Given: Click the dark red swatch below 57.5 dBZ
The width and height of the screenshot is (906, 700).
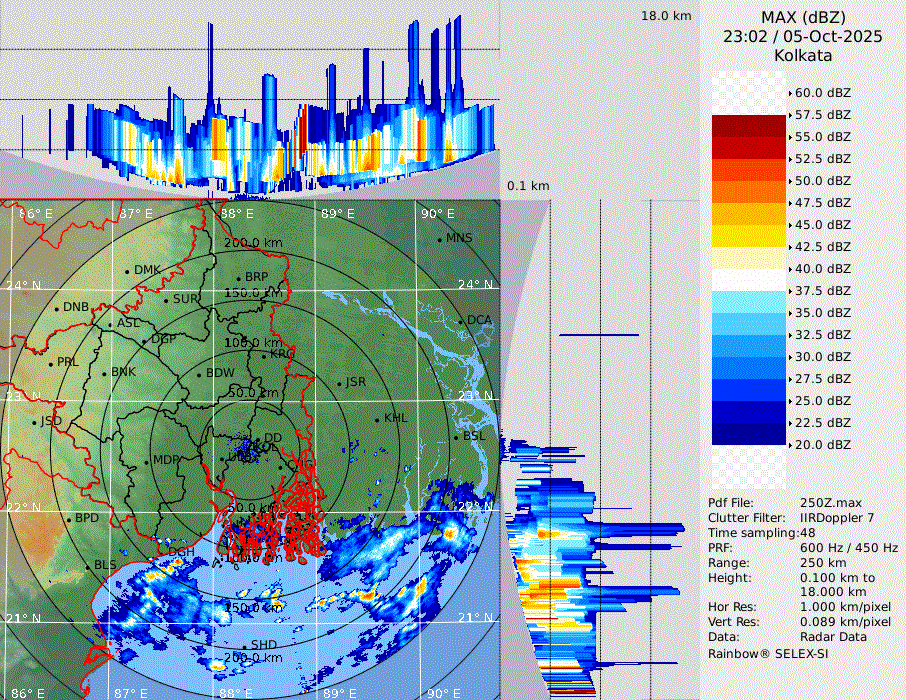Looking at the screenshot, I should [749, 126].
